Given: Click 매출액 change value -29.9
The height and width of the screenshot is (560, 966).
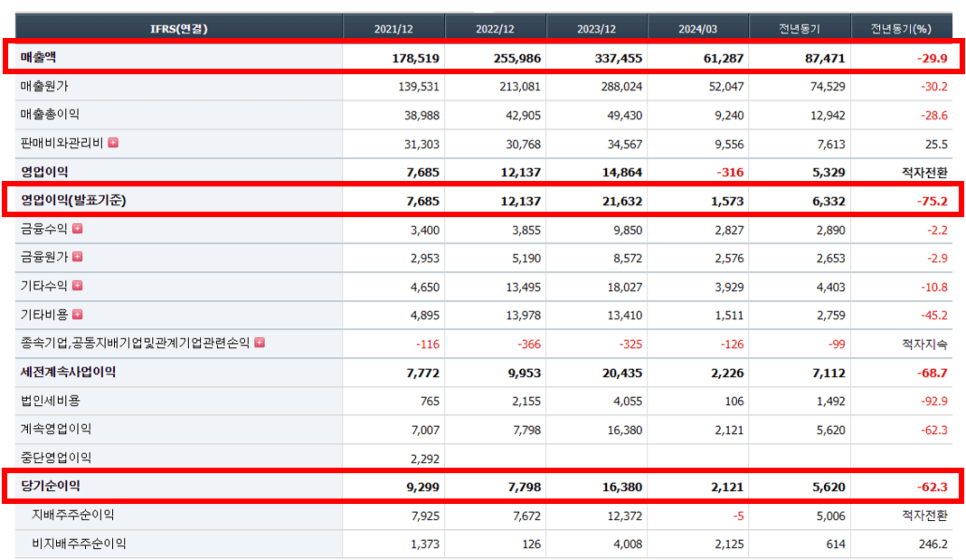Looking at the screenshot, I should click(x=932, y=59).
